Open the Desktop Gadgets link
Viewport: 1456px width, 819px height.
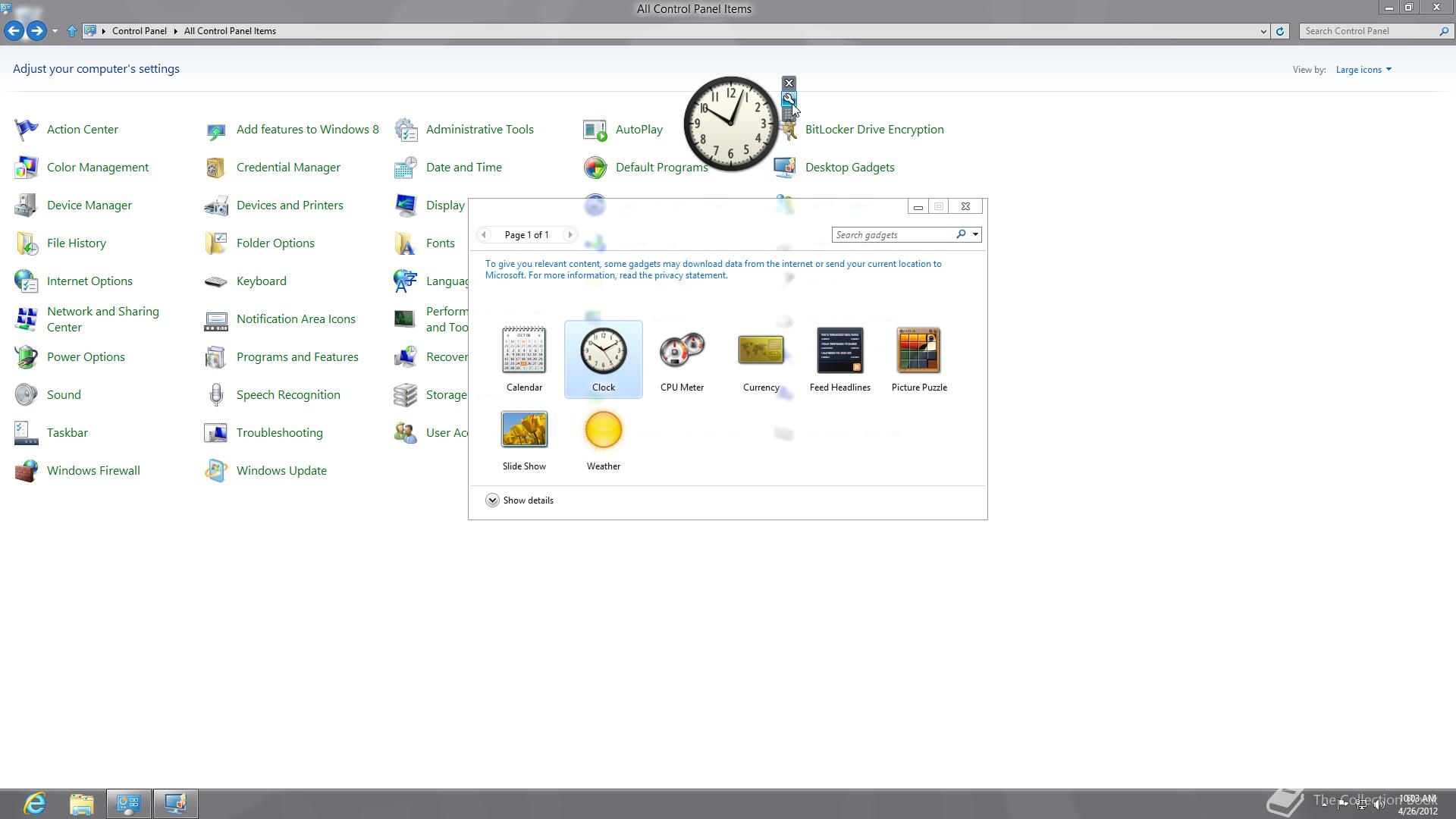click(849, 168)
